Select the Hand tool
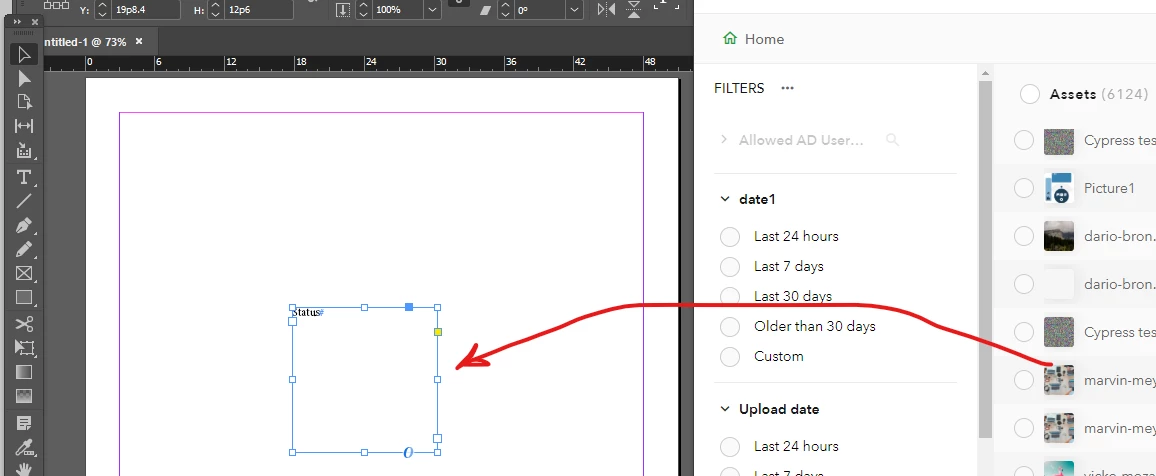The width and height of the screenshot is (1156, 476). click(x=24, y=469)
